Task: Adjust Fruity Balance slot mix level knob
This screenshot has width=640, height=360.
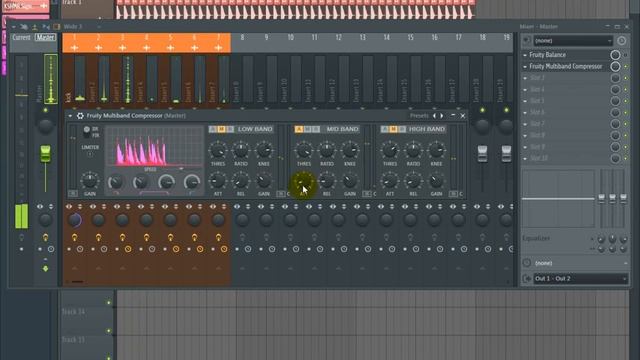Action: click(616, 55)
